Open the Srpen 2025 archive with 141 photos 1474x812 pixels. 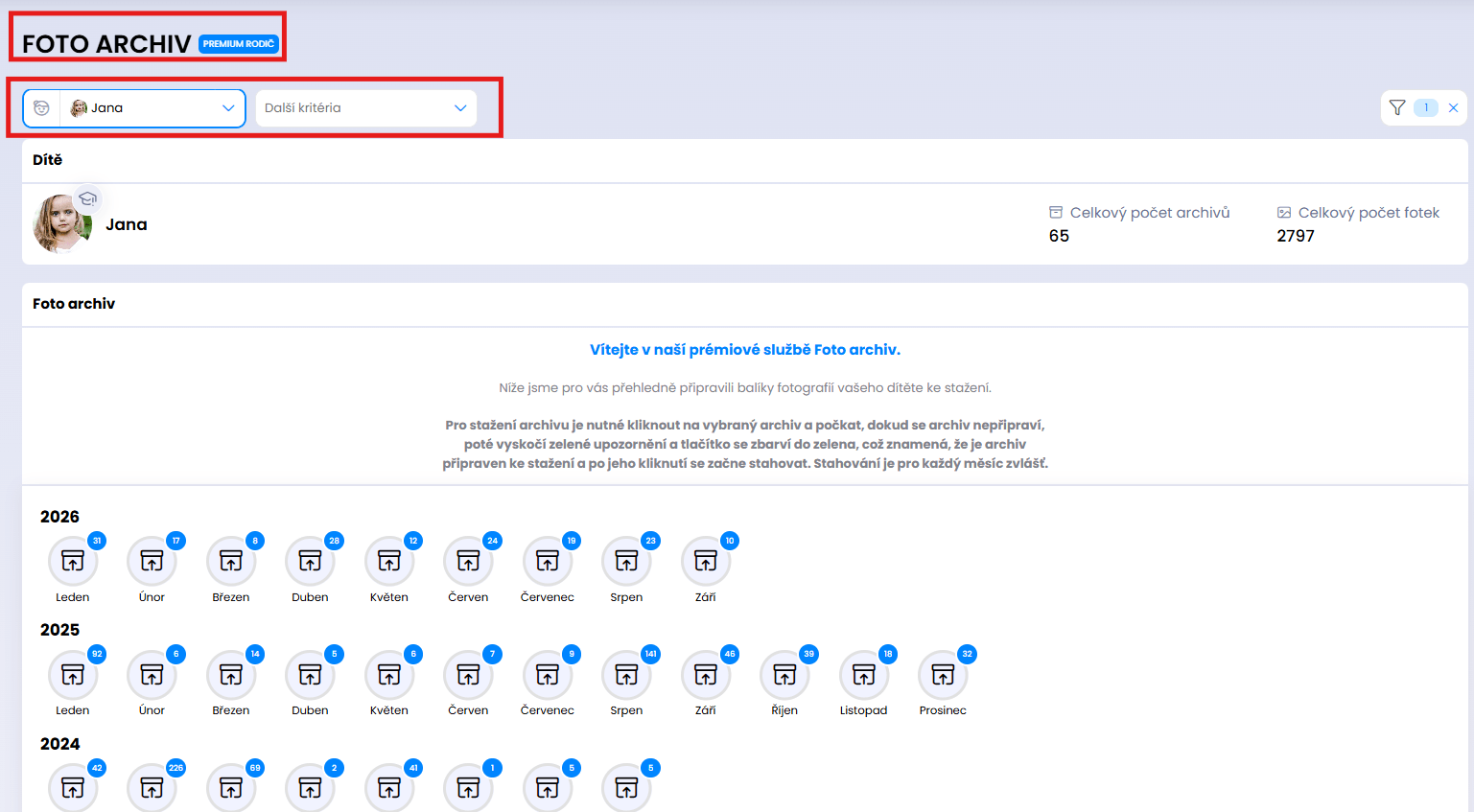[626, 675]
